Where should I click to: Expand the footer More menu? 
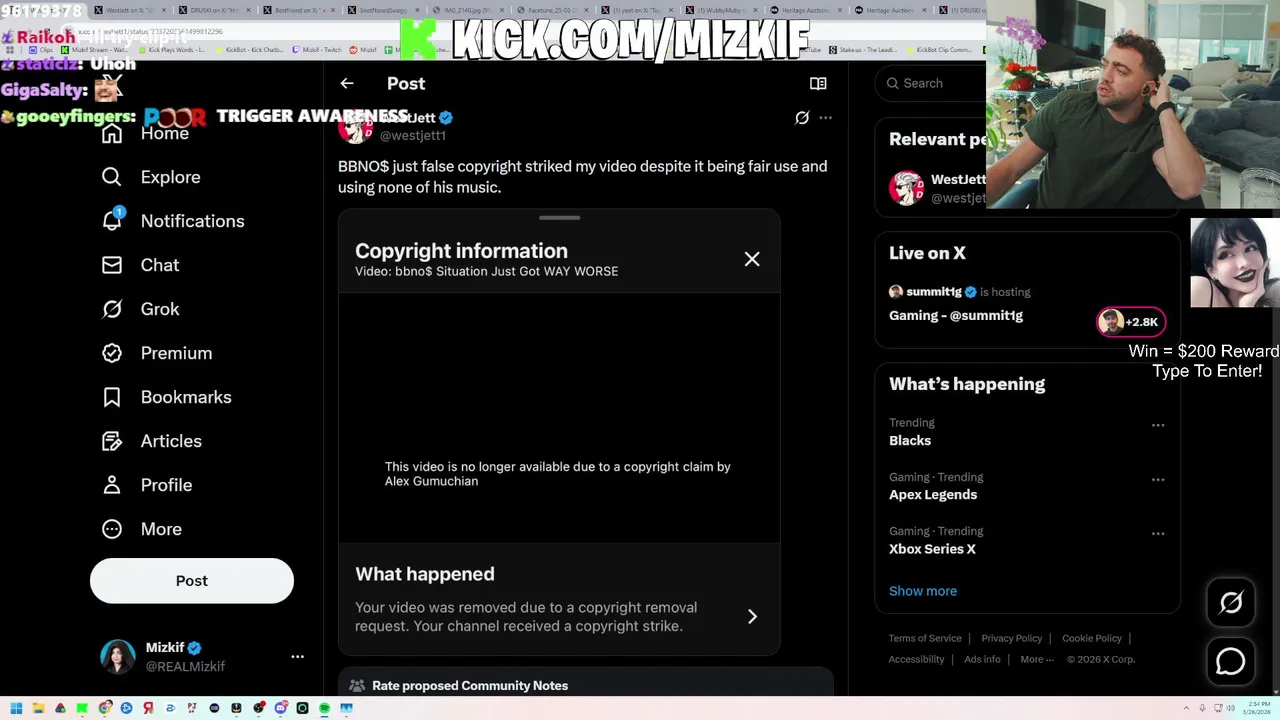pos(1037,659)
